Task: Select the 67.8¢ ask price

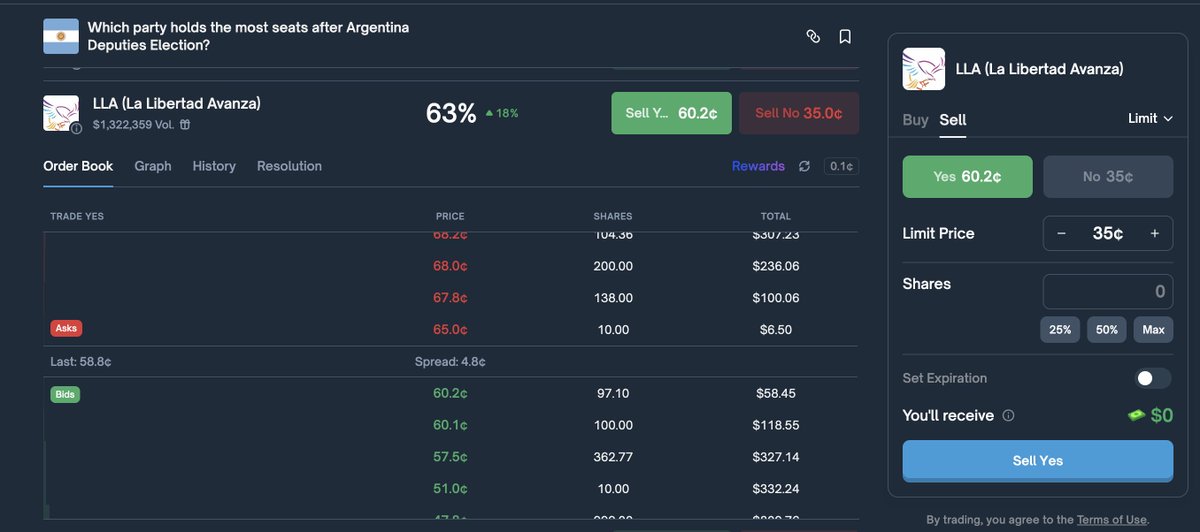Action: click(x=450, y=298)
